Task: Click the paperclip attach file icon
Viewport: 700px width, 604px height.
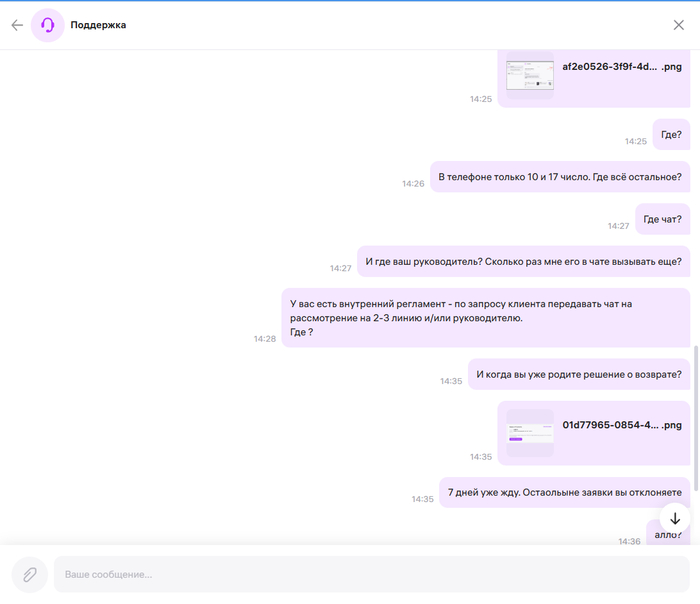Action: (30, 575)
